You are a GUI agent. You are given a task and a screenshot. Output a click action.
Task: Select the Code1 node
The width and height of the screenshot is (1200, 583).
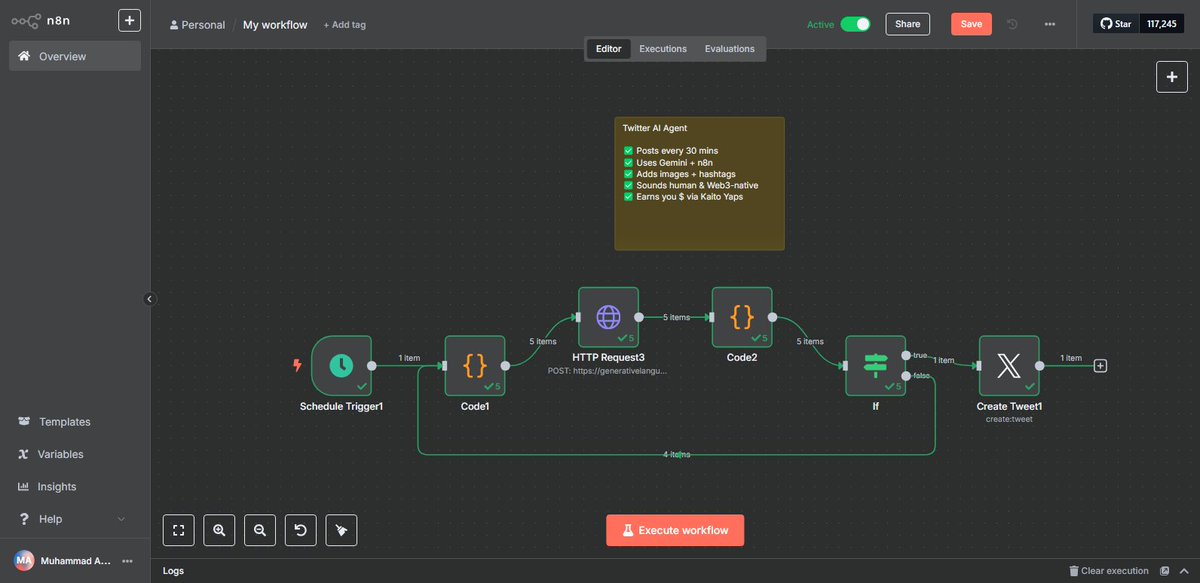click(474, 366)
